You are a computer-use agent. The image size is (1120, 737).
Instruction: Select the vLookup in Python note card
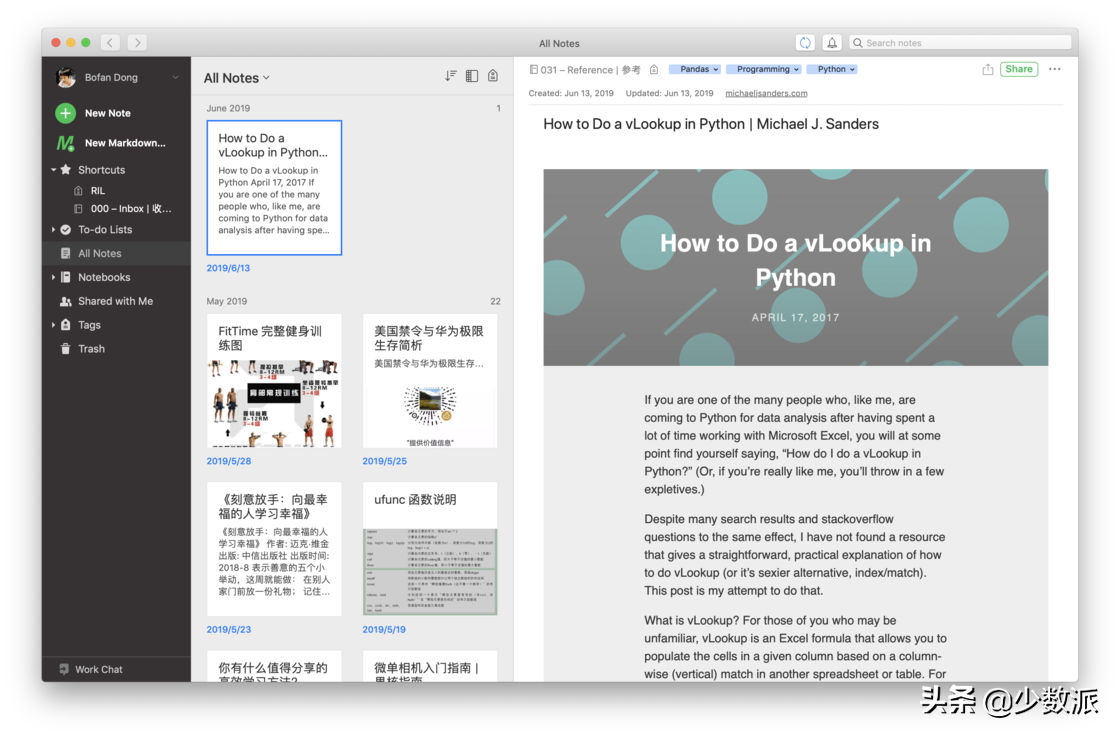274,188
